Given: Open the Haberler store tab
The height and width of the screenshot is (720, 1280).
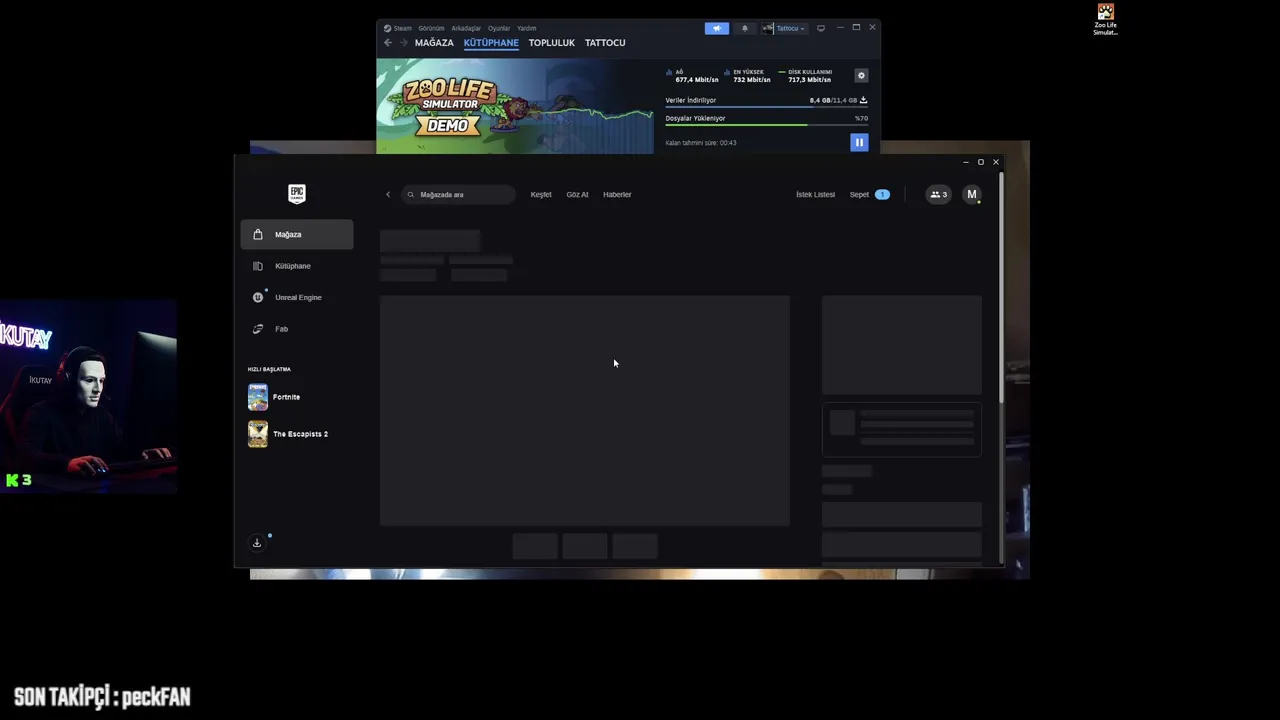Looking at the screenshot, I should [x=617, y=194].
